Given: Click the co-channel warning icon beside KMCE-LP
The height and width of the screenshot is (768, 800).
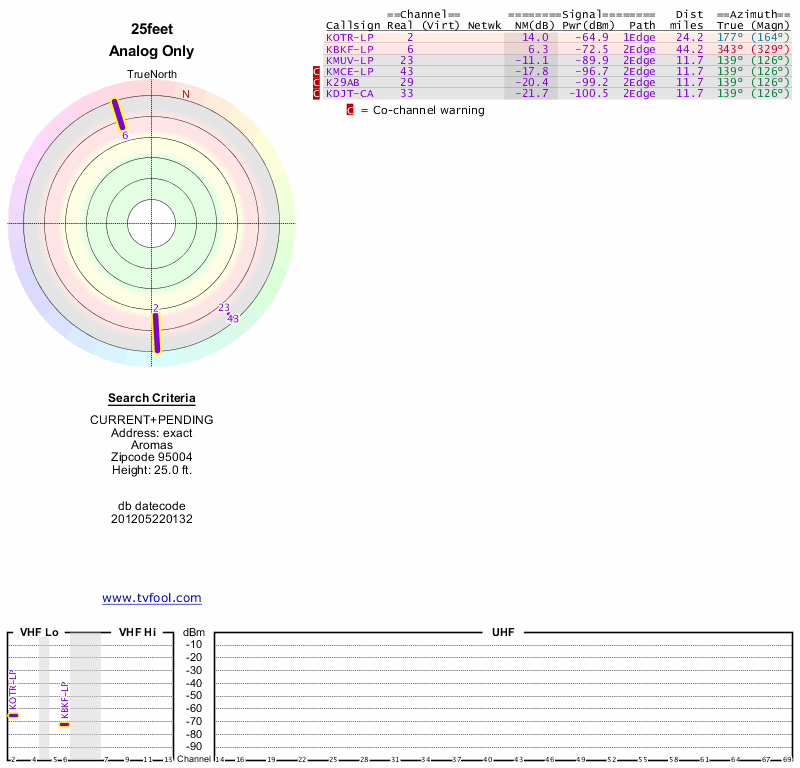Looking at the screenshot, I should (317, 71).
